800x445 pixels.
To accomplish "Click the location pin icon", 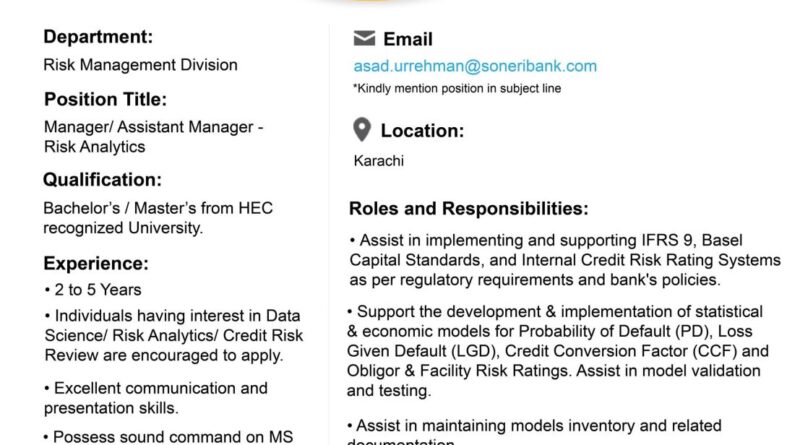I will [363, 130].
